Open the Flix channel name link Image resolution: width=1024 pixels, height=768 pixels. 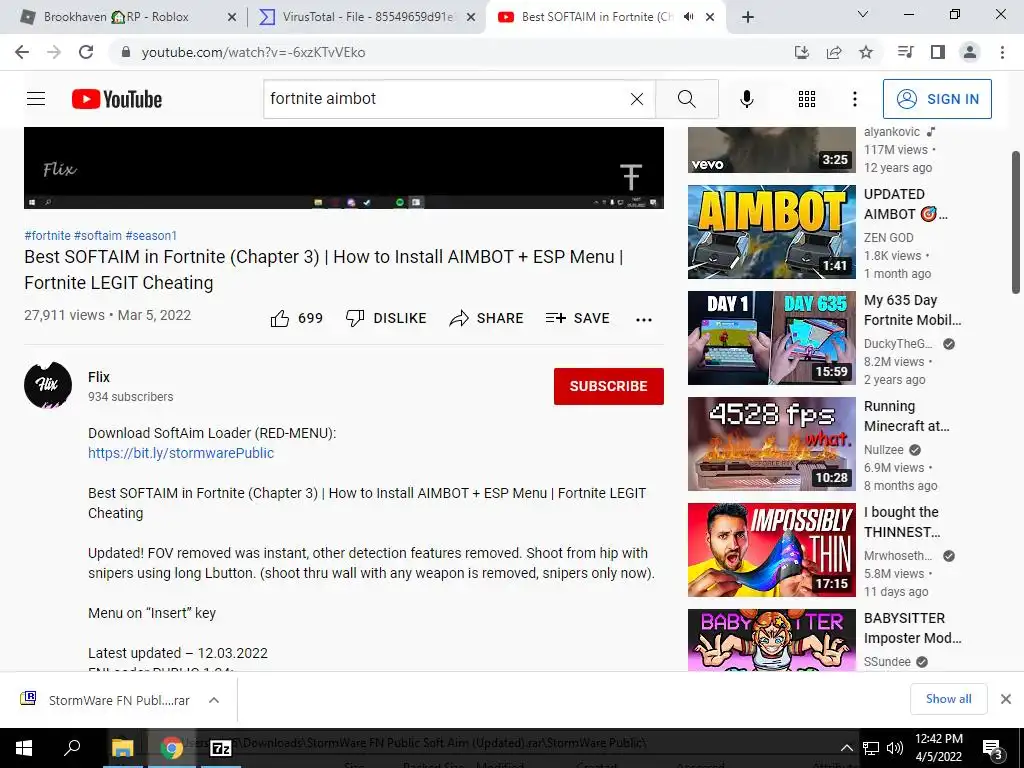coord(99,377)
